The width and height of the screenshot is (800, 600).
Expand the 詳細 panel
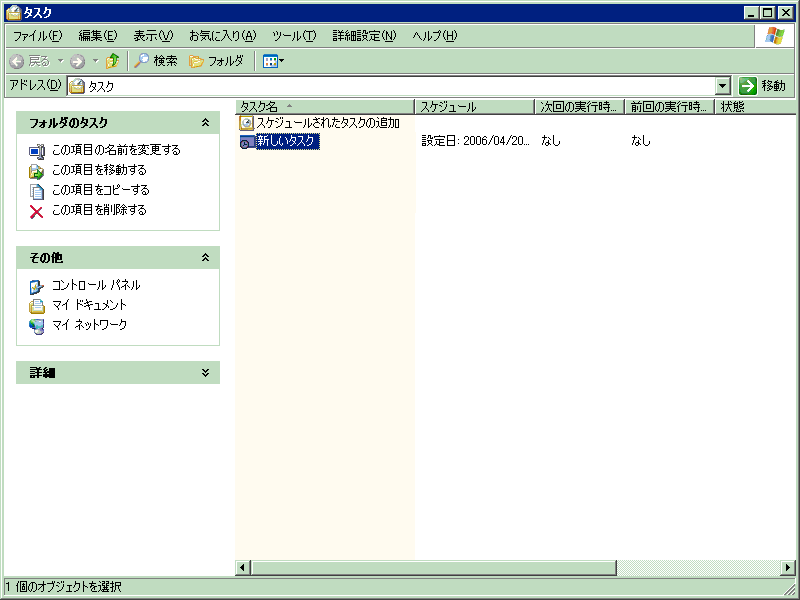coord(205,372)
